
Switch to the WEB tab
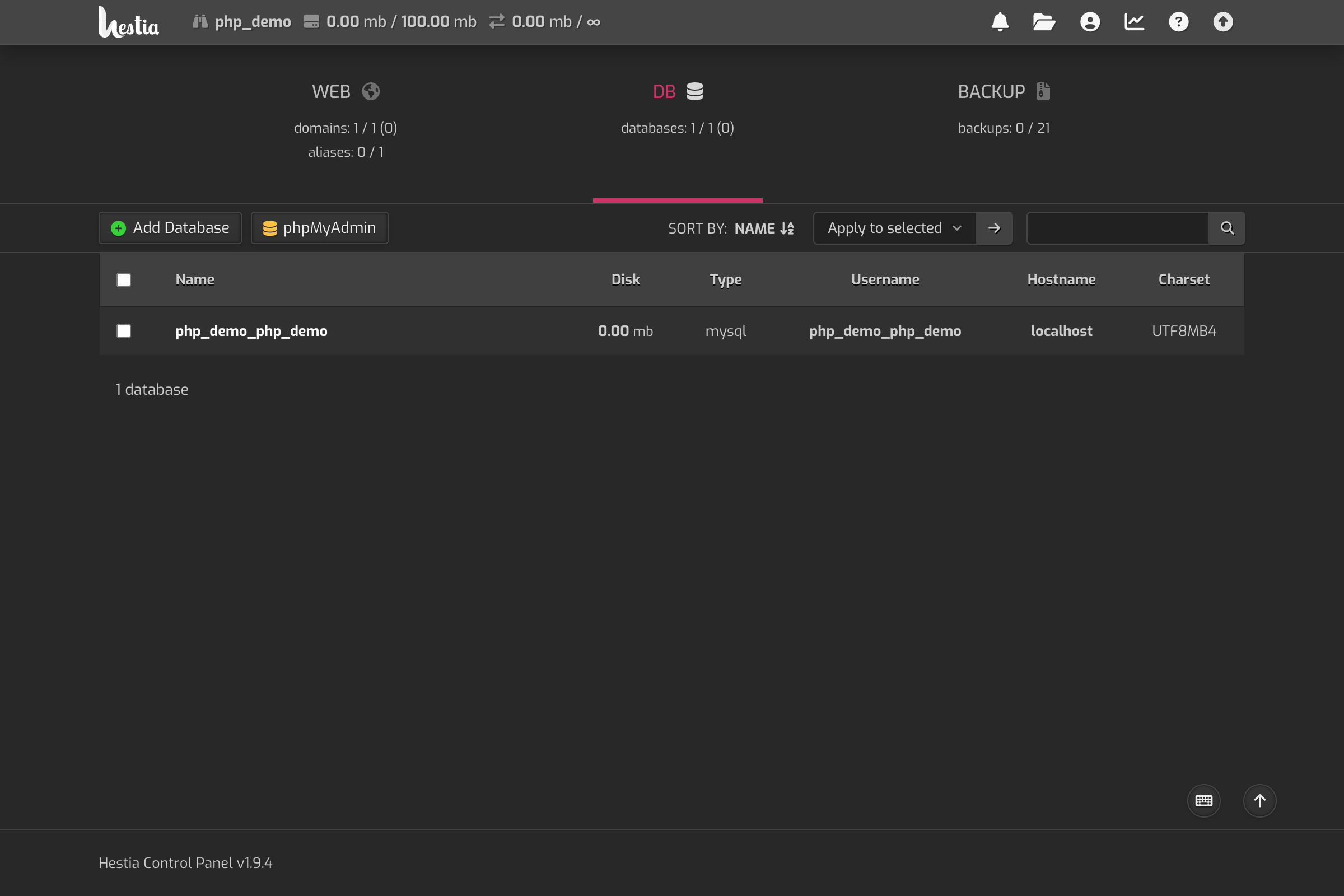click(x=345, y=91)
